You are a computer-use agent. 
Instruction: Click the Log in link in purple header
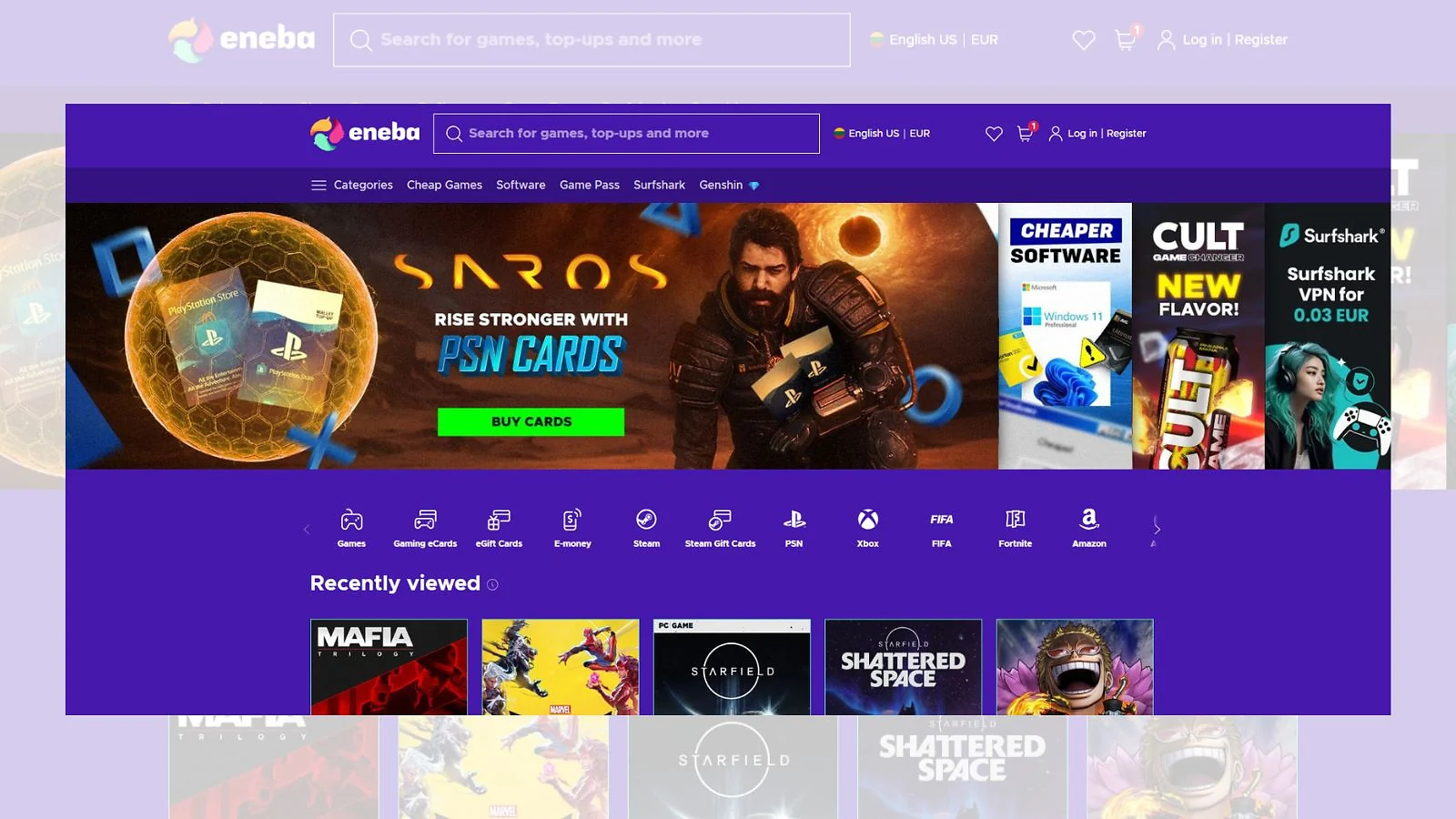click(x=1082, y=133)
